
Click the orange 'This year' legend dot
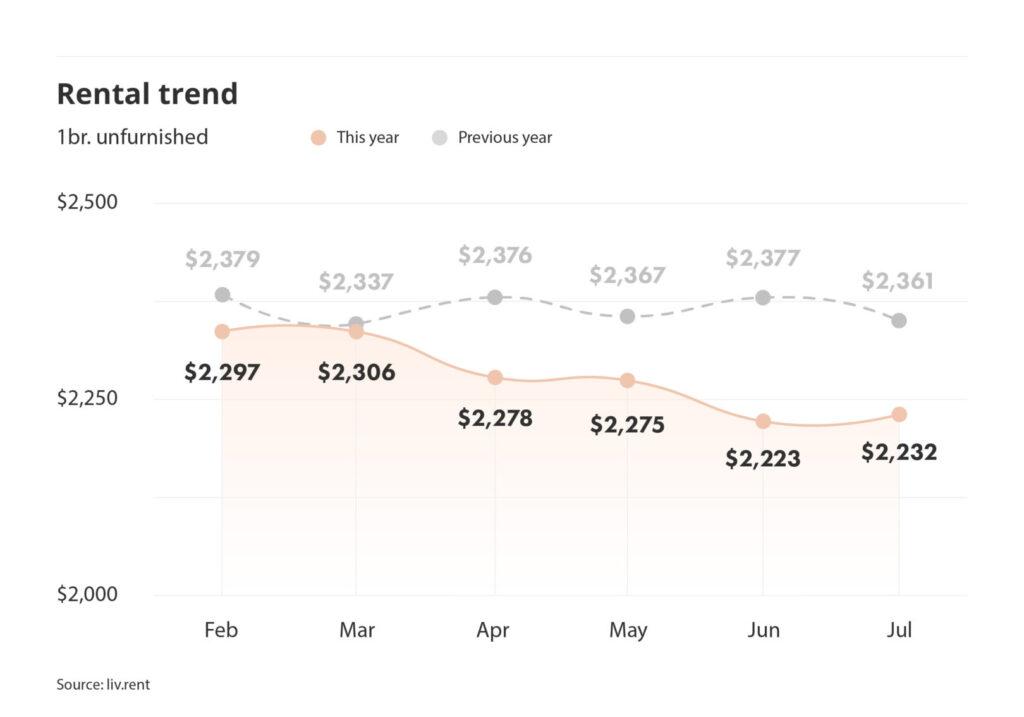pyautogui.click(x=319, y=138)
